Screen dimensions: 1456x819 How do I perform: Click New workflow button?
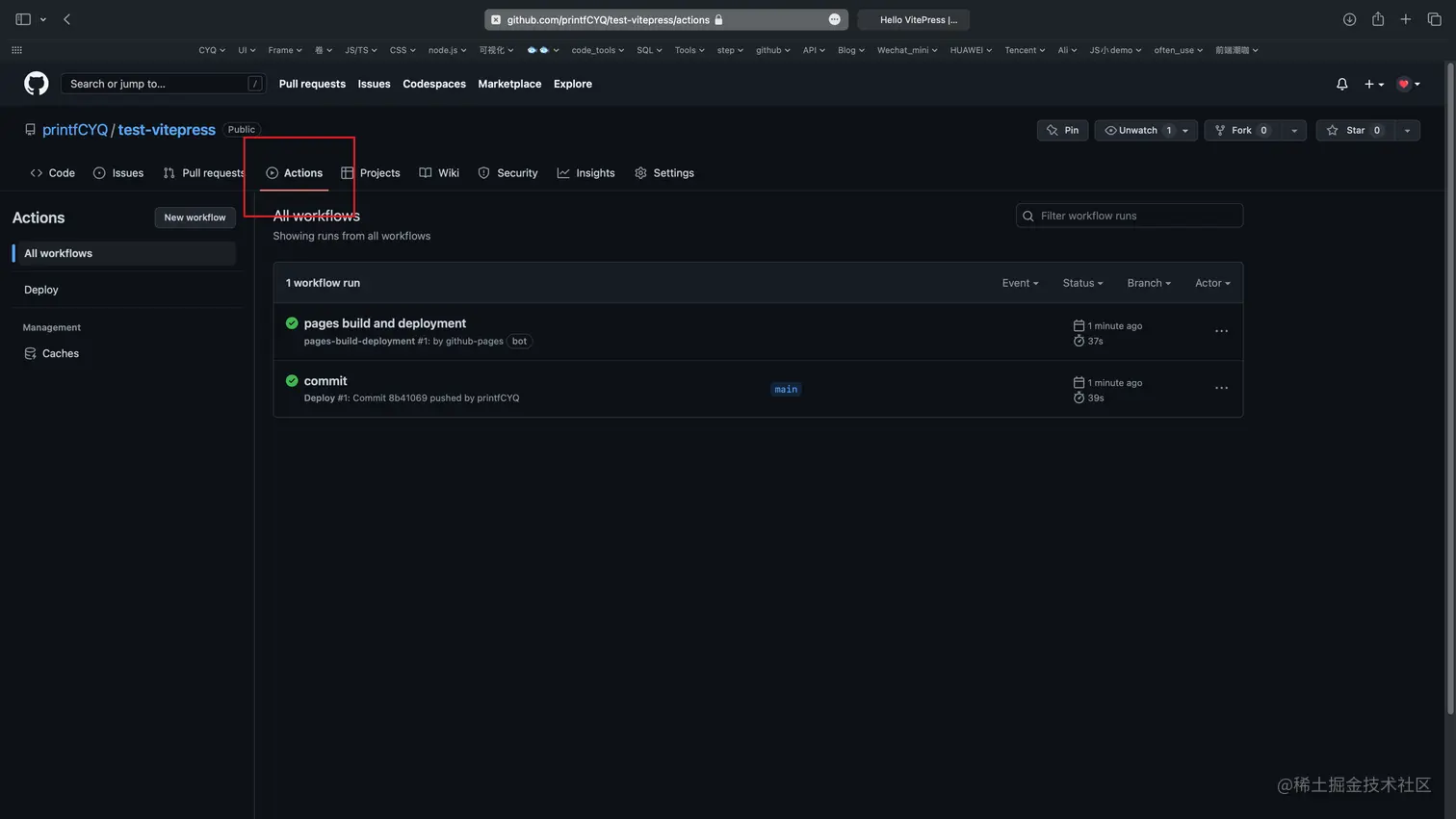tap(195, 218)
